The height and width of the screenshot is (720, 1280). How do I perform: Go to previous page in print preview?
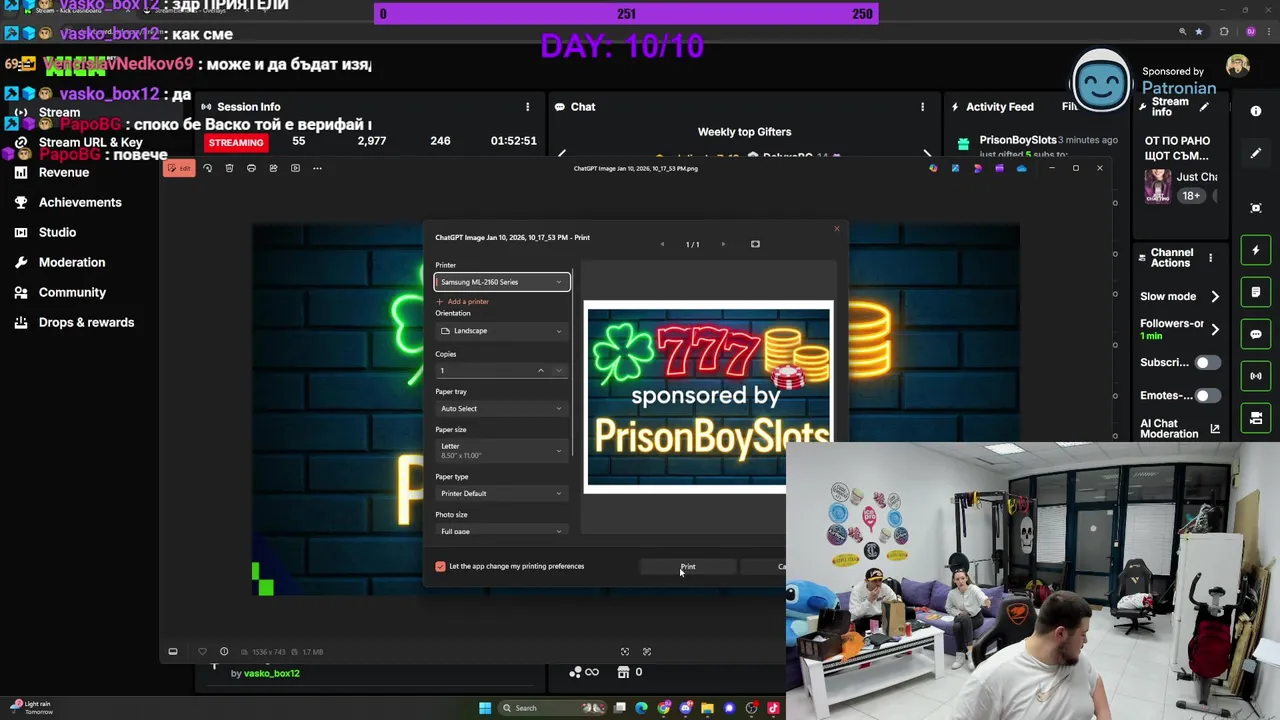(662, 244)
